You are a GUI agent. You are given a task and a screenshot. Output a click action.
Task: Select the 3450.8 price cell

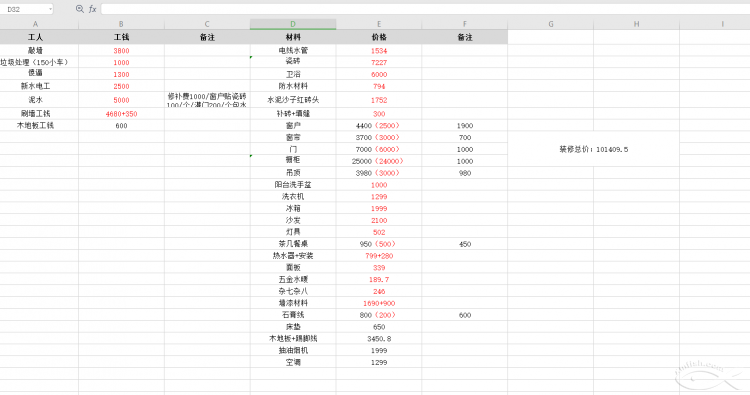(379, 339)
